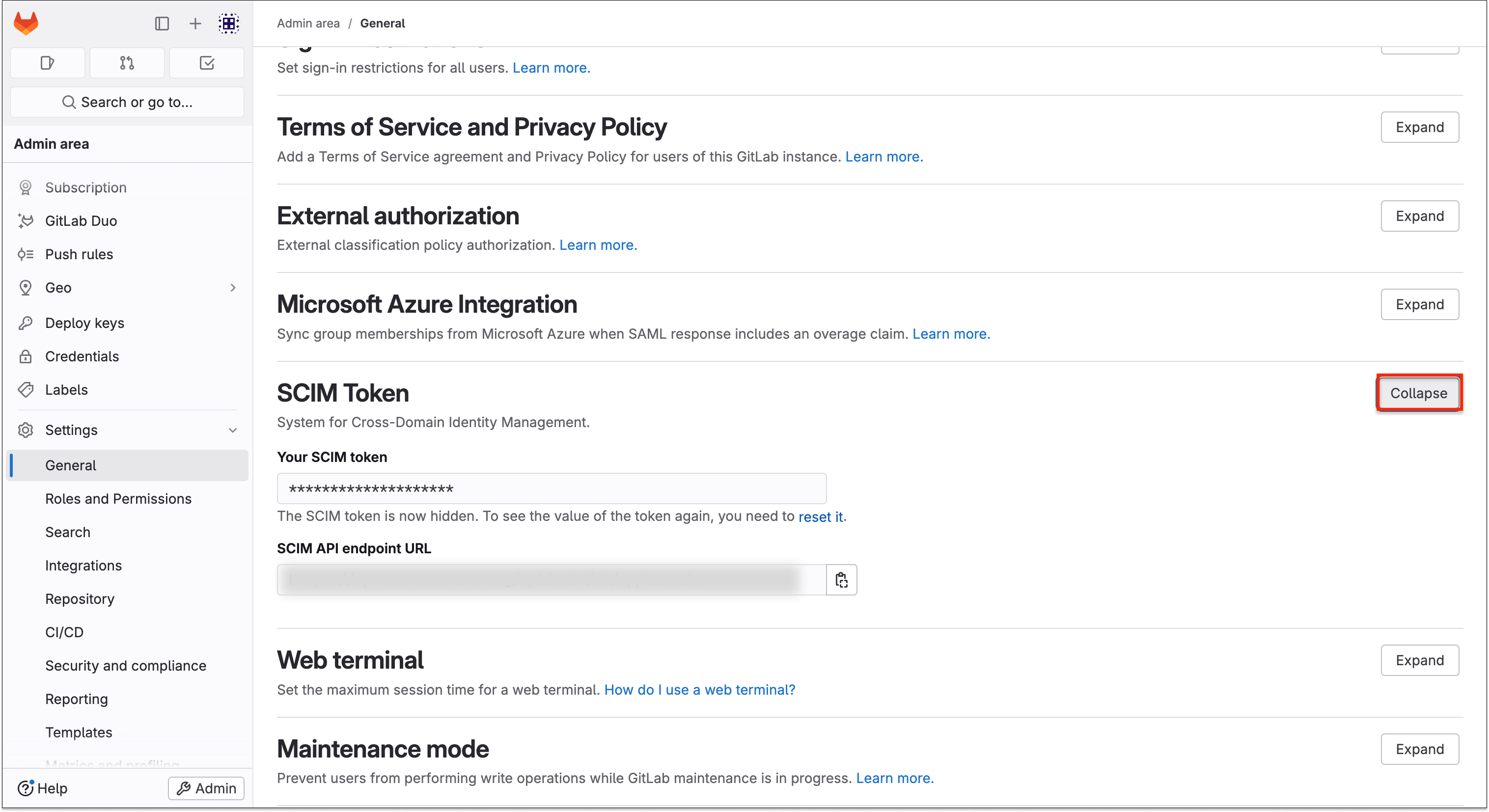Screen dimensions: 1489x812
Task: Open to-do list icon button
Action: [207, 62]
